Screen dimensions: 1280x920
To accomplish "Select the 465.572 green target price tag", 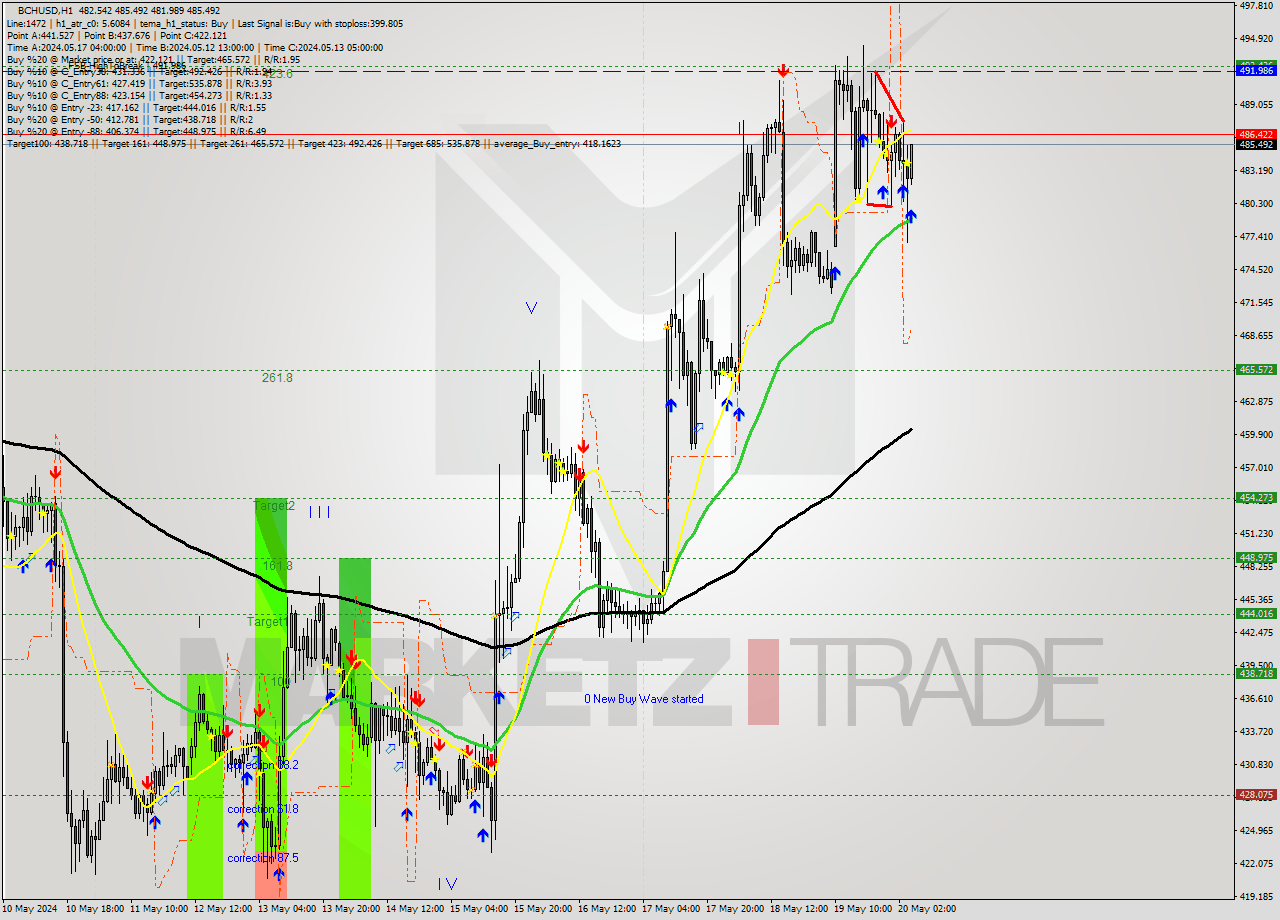I will click(x=1256, y=369).
